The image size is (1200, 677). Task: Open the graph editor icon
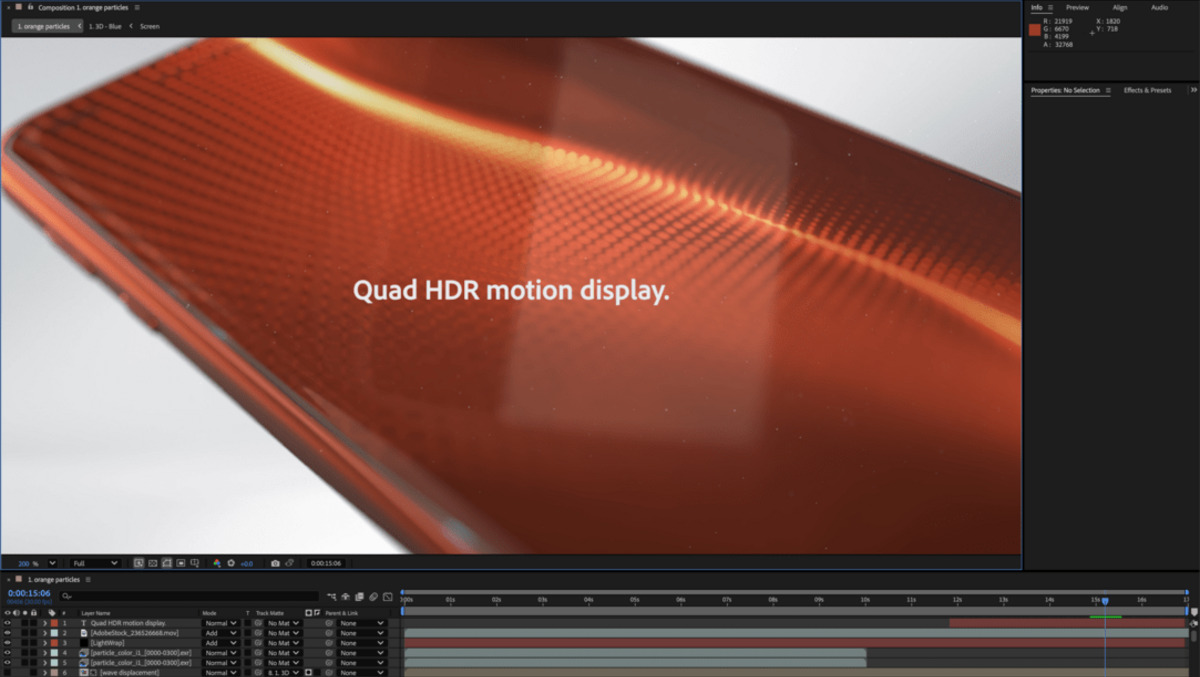pos(387,596)
